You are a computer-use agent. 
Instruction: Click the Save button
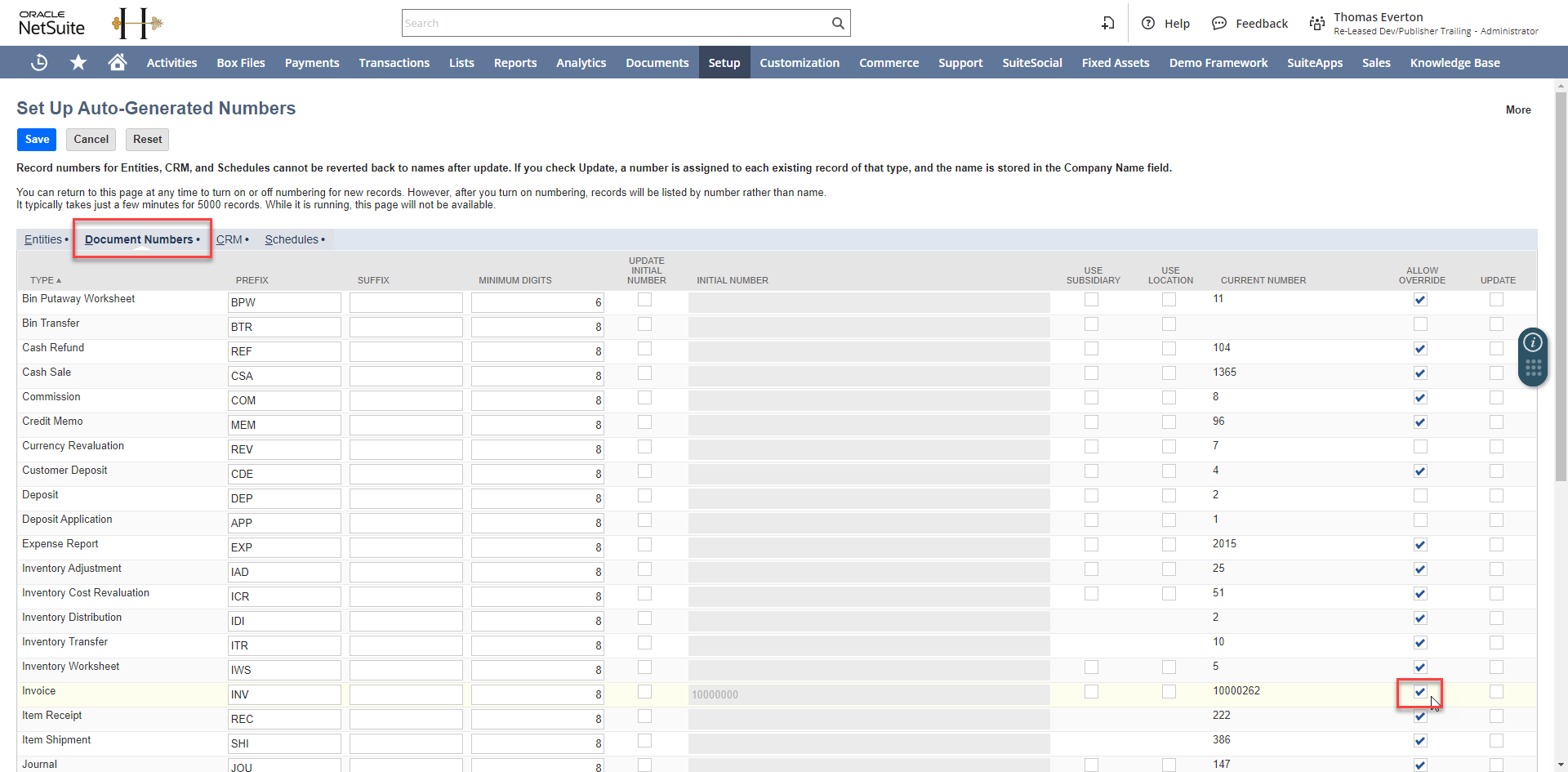pos(36,139)
